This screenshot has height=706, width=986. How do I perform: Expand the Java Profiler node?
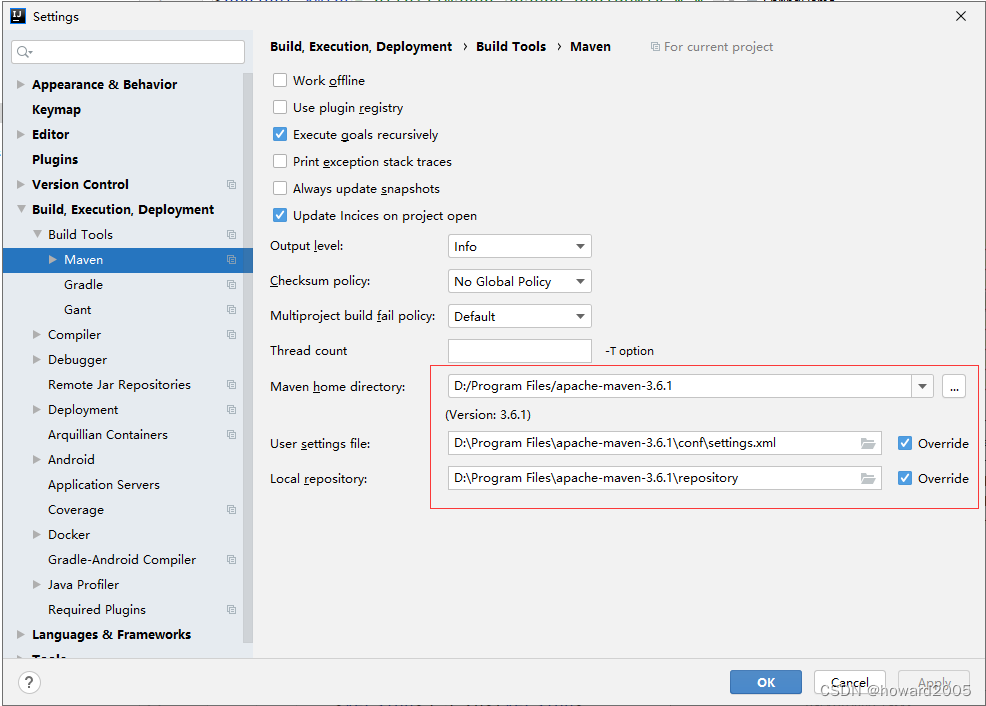[x=37, y=585]
